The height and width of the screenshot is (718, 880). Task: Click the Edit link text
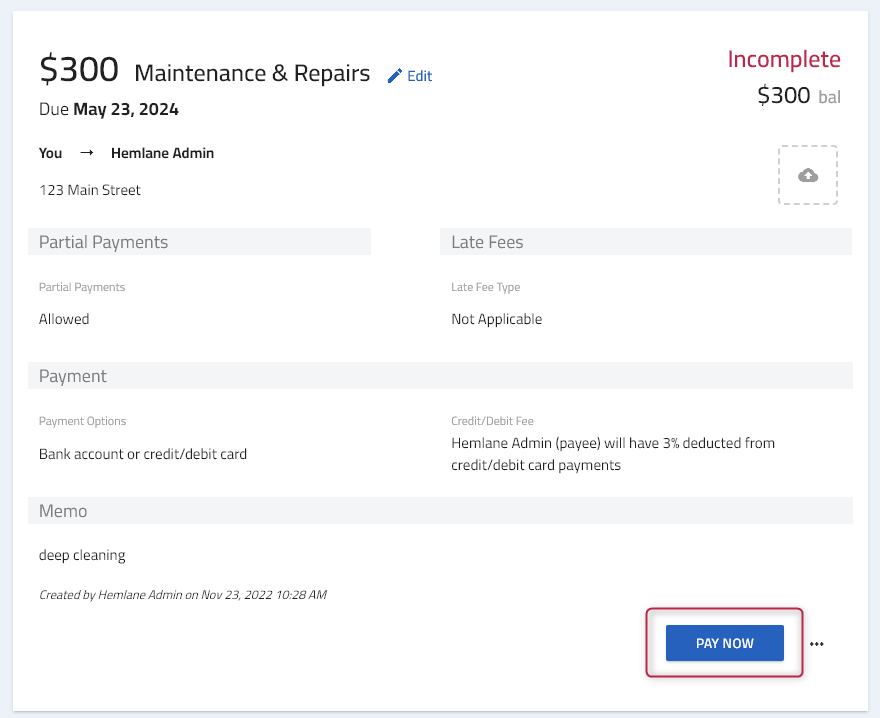tap(419, 76)
